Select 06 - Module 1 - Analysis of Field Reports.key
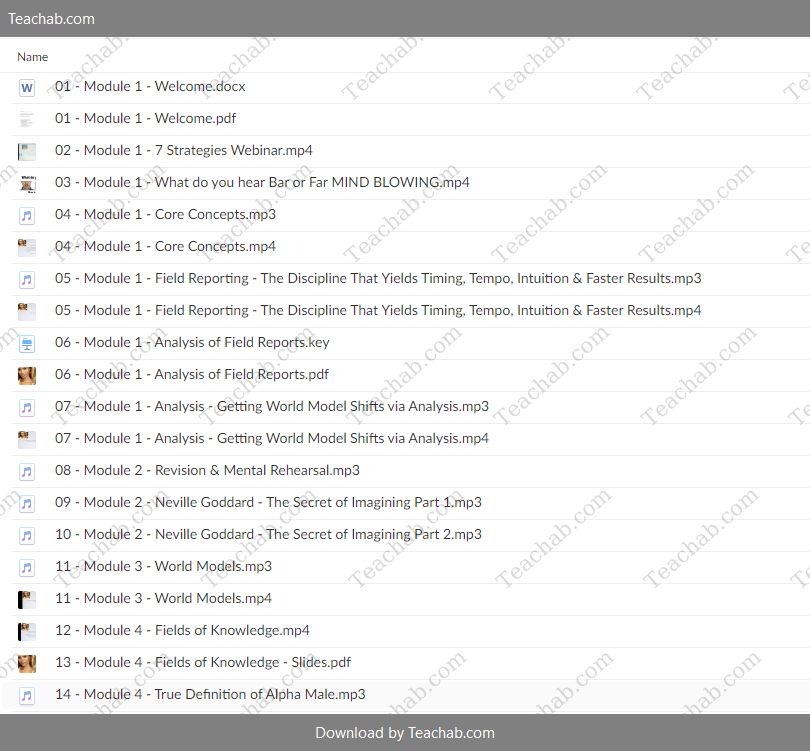 (192, 342)
